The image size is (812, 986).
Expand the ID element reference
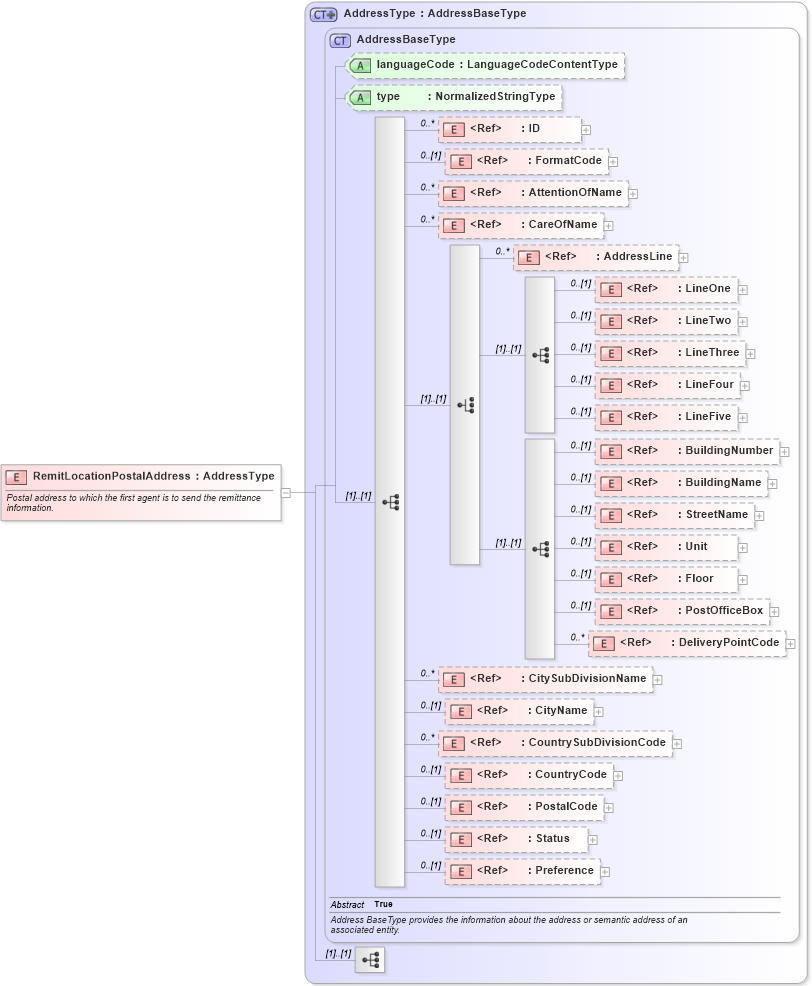(587, 129)
